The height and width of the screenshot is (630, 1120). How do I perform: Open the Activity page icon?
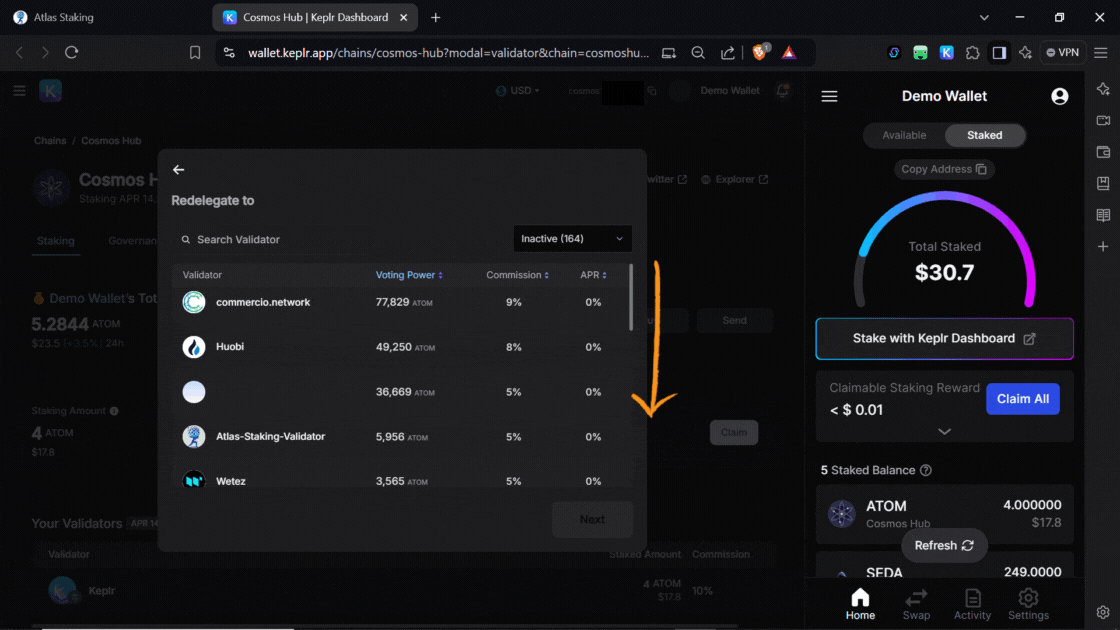click(972, 603)
